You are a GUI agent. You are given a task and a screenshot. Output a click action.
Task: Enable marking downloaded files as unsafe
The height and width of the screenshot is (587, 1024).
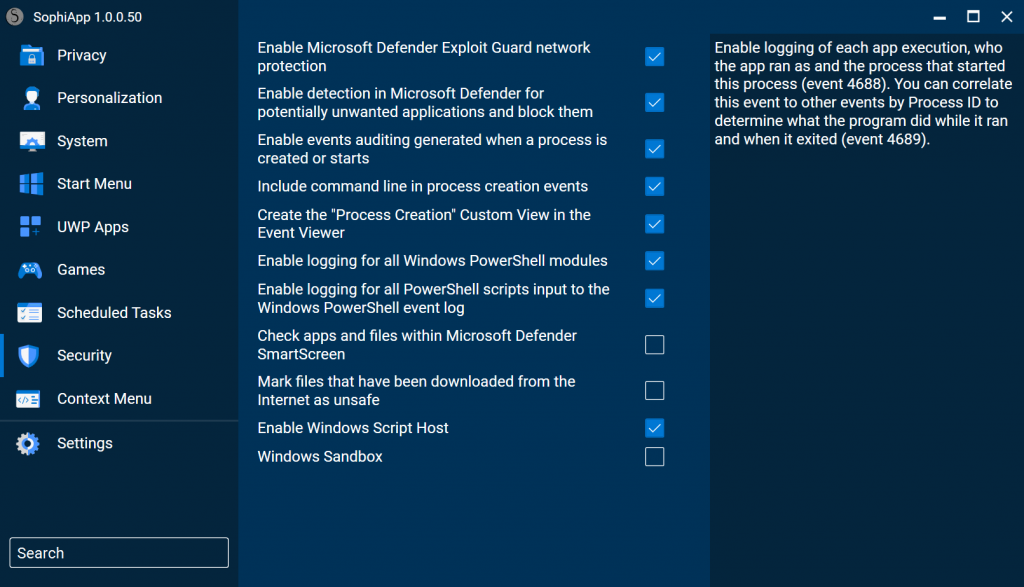pyautogui.click(x=654, y=390)
